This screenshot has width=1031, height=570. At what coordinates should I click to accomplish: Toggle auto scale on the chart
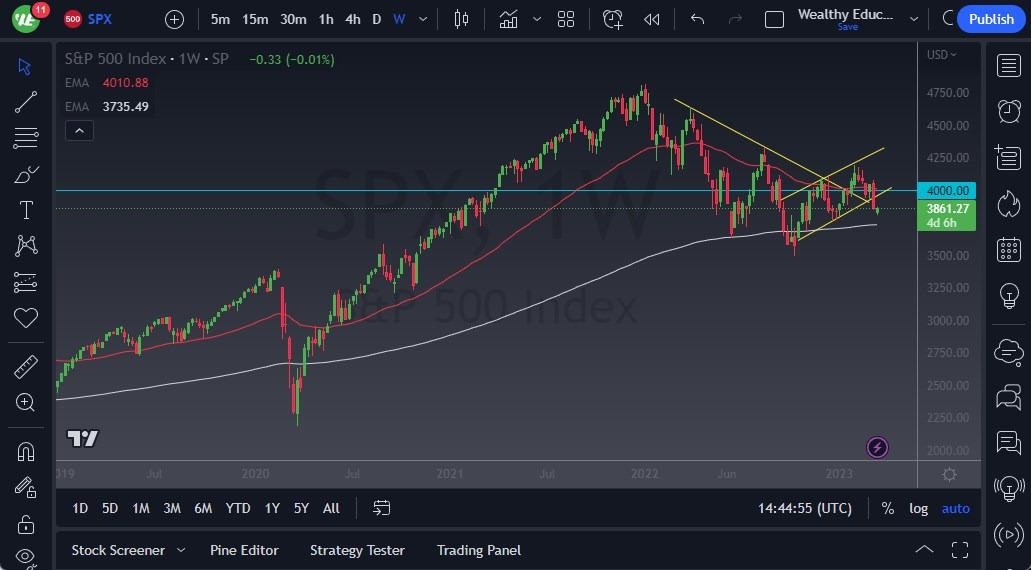coord(955,508)
